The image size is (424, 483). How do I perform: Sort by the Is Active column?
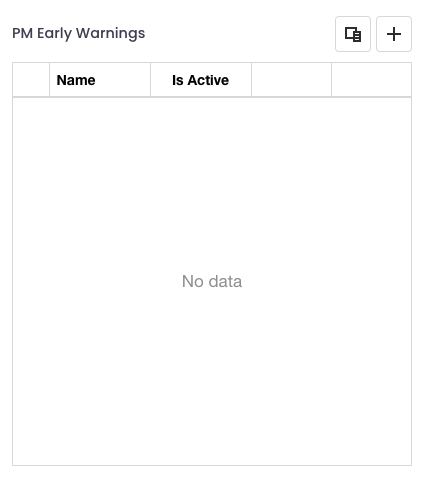tap(201, 80)
